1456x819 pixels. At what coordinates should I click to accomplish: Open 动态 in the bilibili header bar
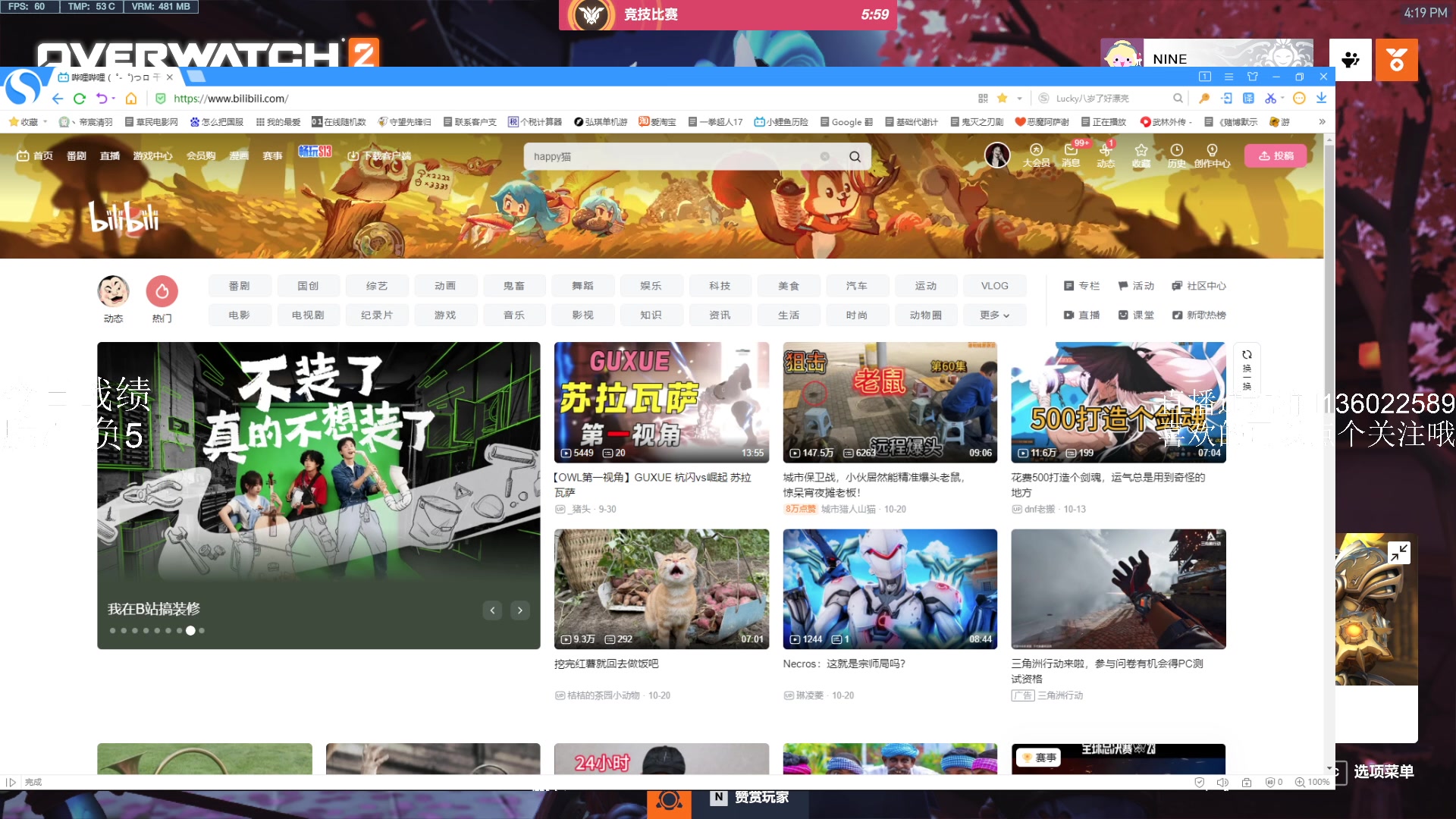coord(1106,155)
